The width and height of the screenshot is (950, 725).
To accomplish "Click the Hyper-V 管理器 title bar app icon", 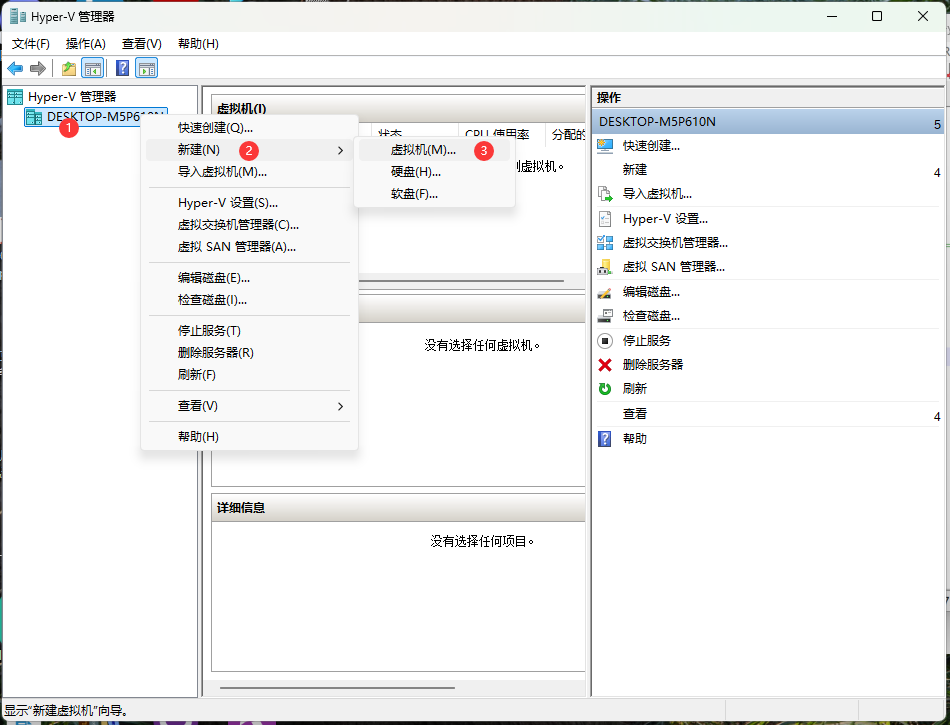I will click(18, 16).
